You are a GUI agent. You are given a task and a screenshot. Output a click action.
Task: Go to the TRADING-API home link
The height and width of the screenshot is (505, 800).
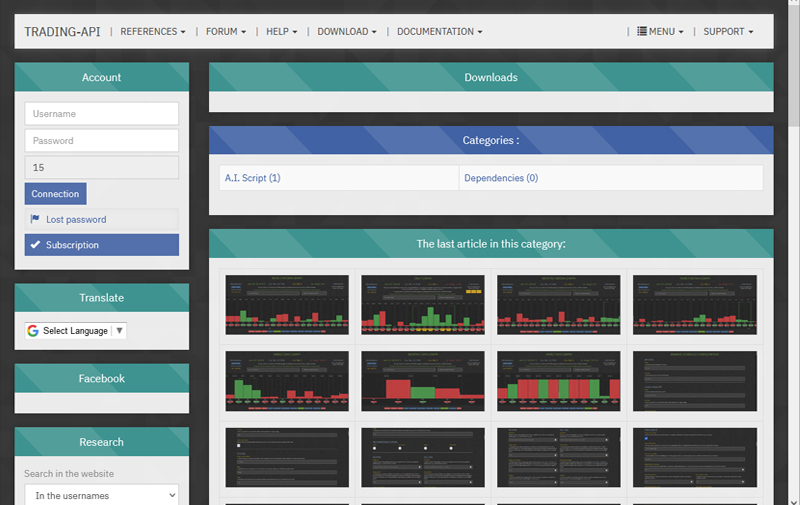[64, 32]
